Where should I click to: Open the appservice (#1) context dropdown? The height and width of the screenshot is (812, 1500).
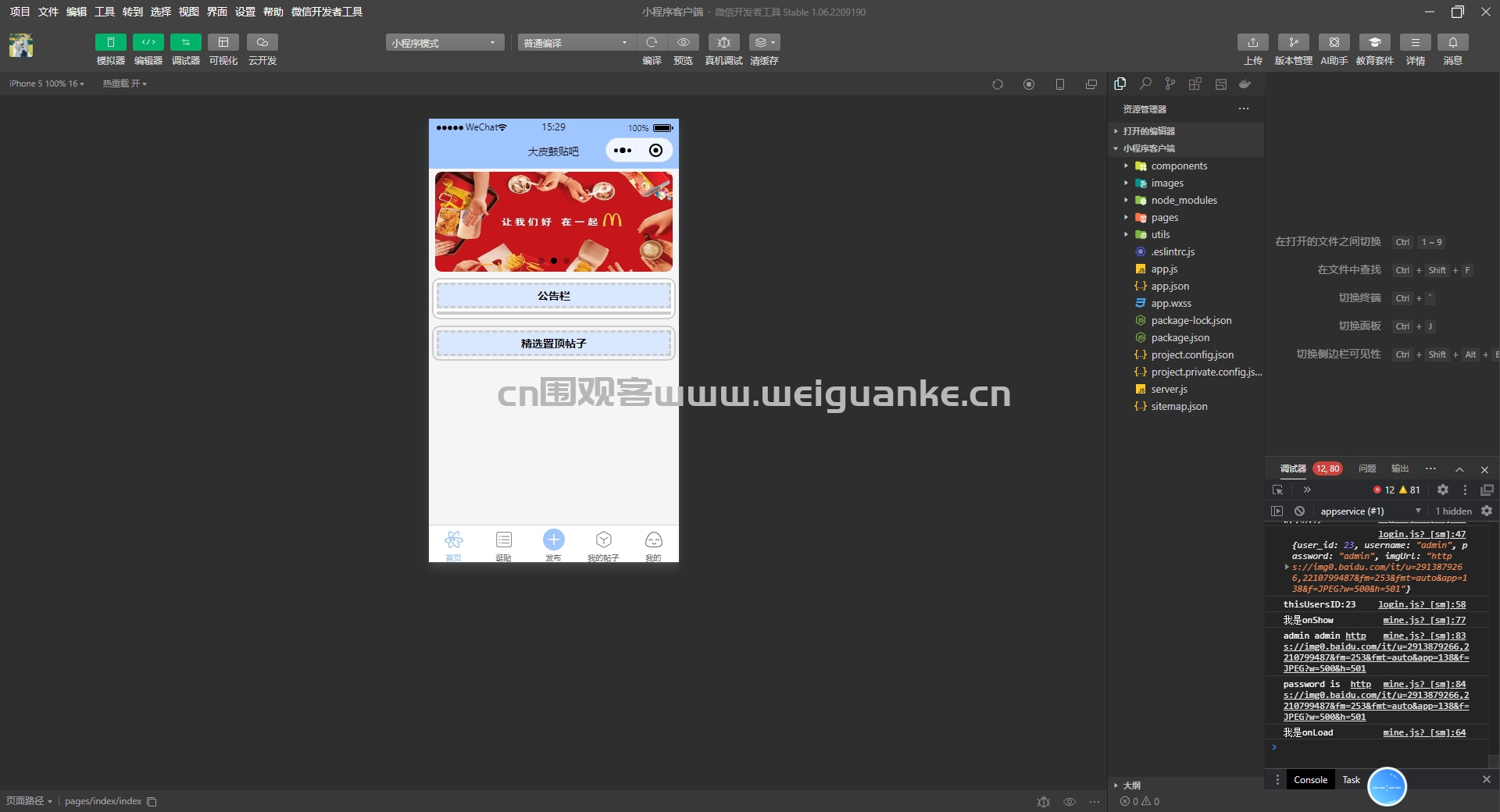click(x=1370, y=511)
